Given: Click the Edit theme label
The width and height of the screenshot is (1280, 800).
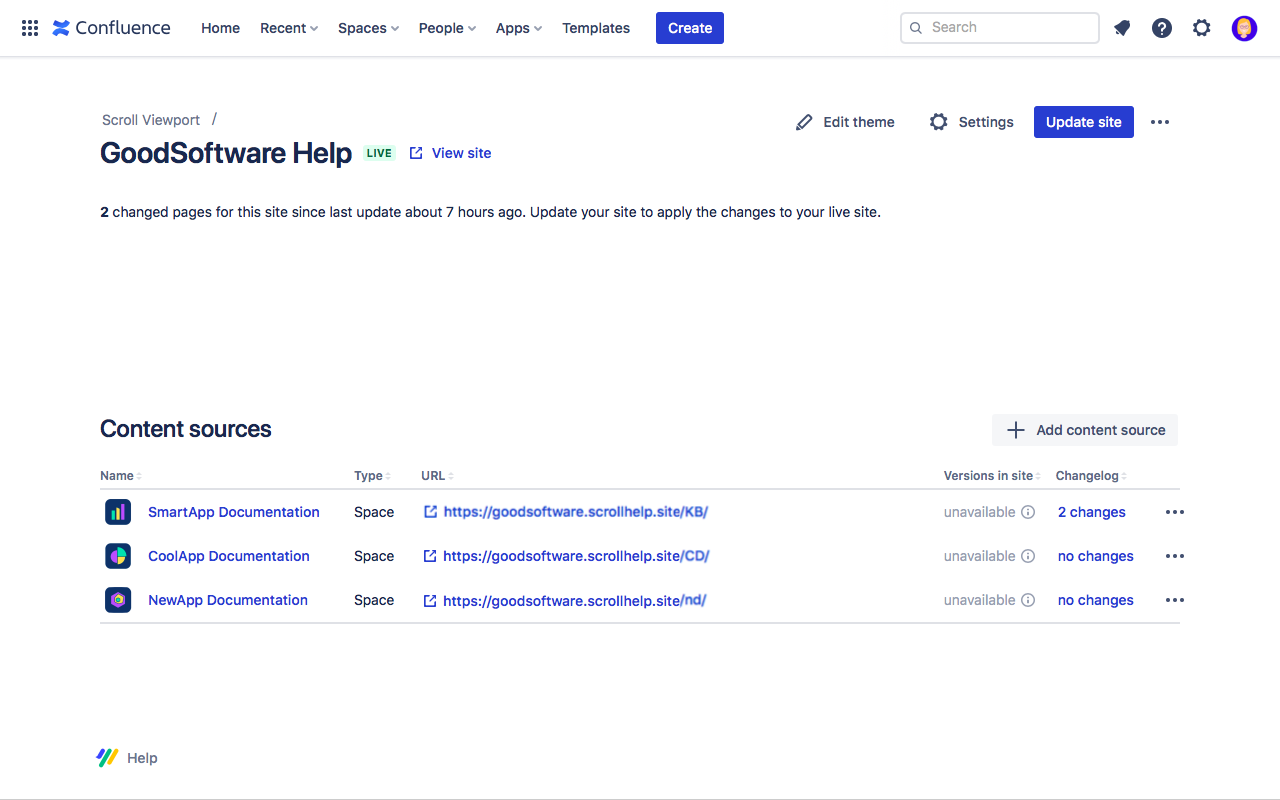Looking at the screenshot, I should 859,122.
